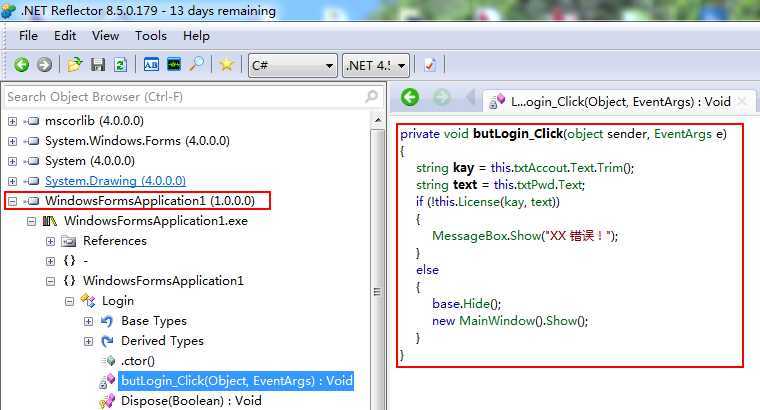Select the .ctor() tree item
760x410 pixels.
point(138,361)
